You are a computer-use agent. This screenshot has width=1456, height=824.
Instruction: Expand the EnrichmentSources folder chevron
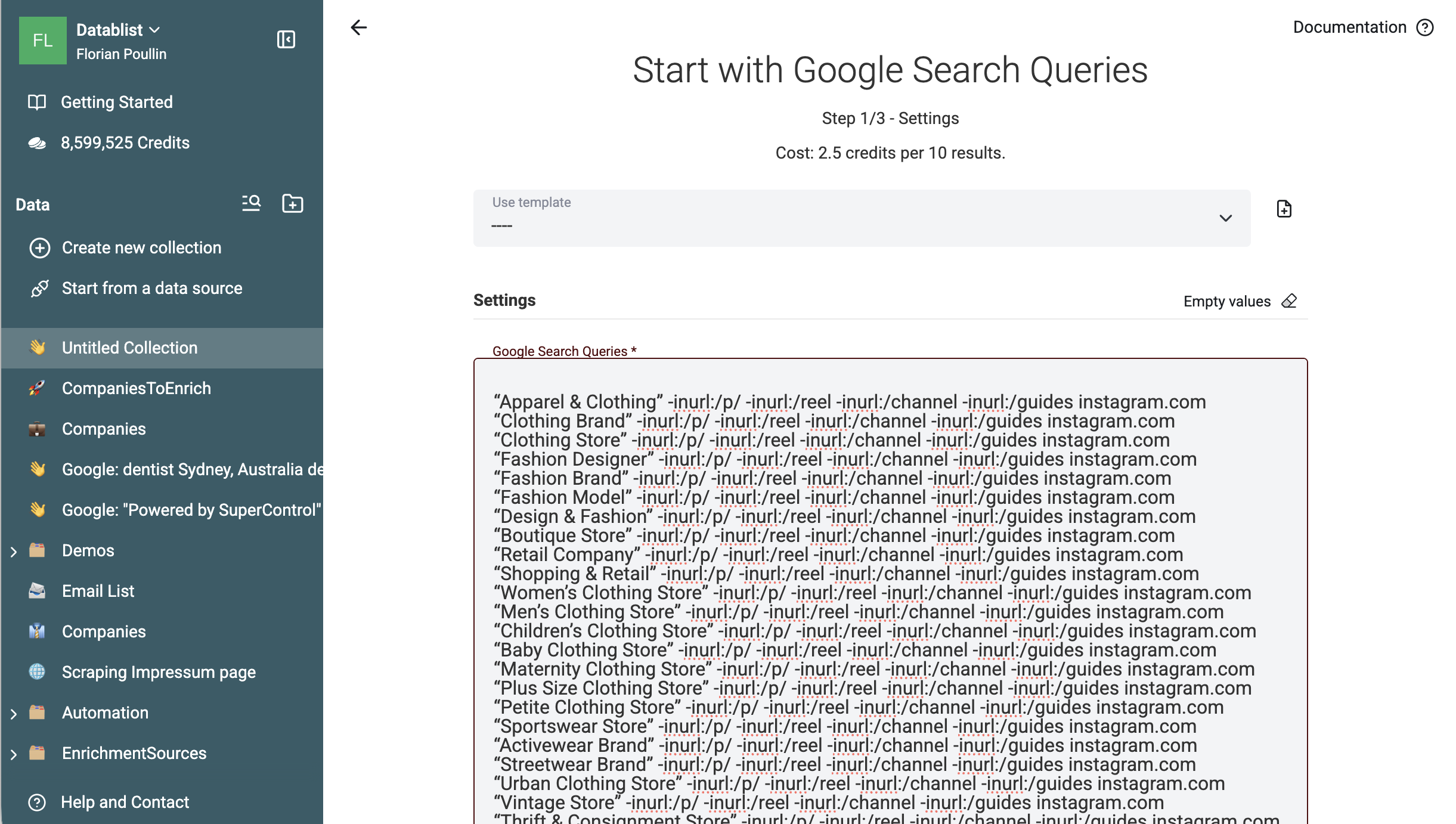(14, 754)
